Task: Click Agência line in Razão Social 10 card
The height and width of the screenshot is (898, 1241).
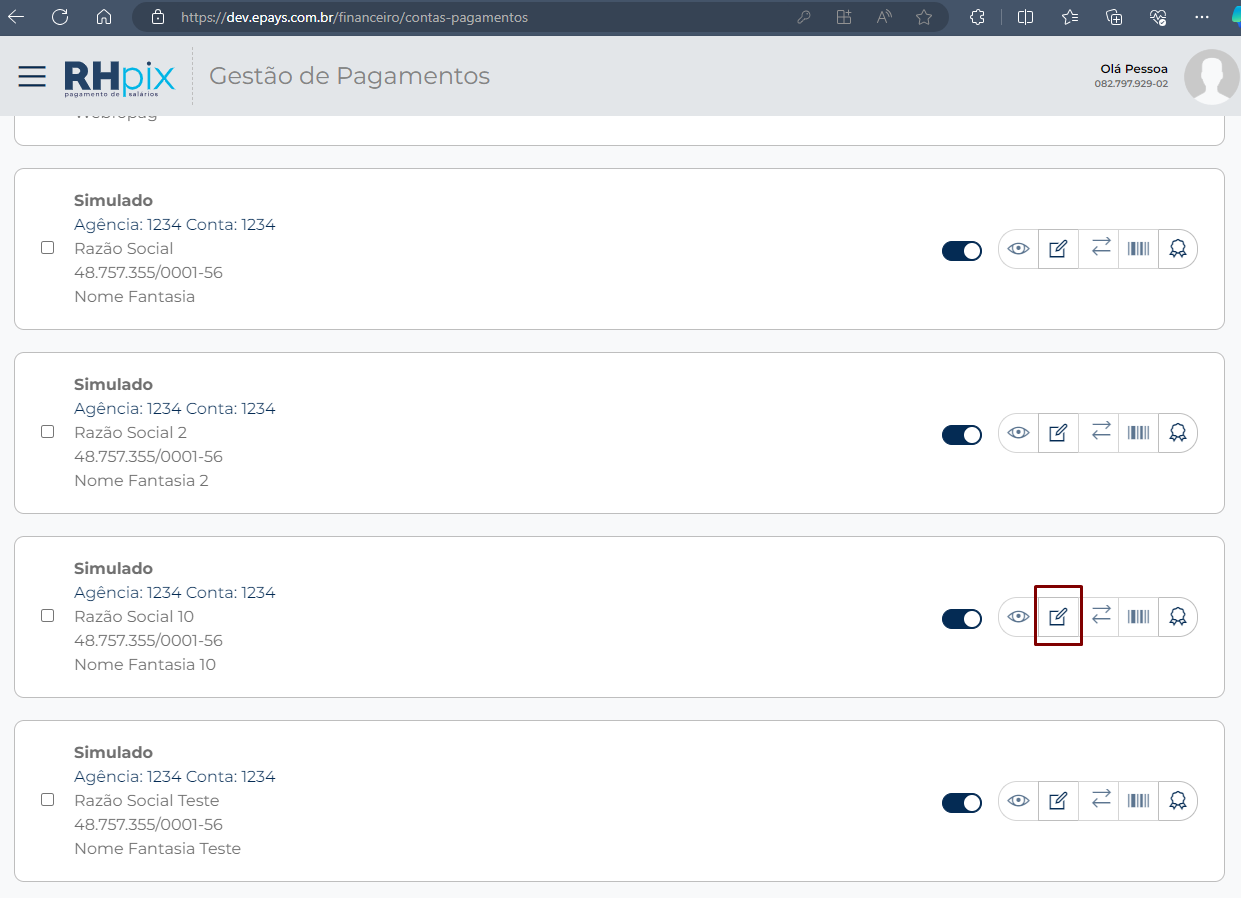Action: [x=174, y=592]
